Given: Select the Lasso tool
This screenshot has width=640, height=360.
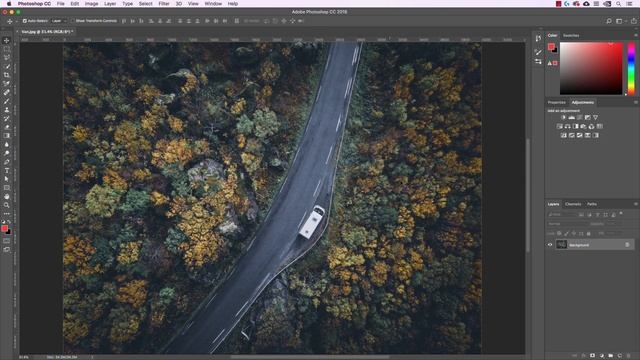Looking at the screenshot, I should tap(7, 58).
